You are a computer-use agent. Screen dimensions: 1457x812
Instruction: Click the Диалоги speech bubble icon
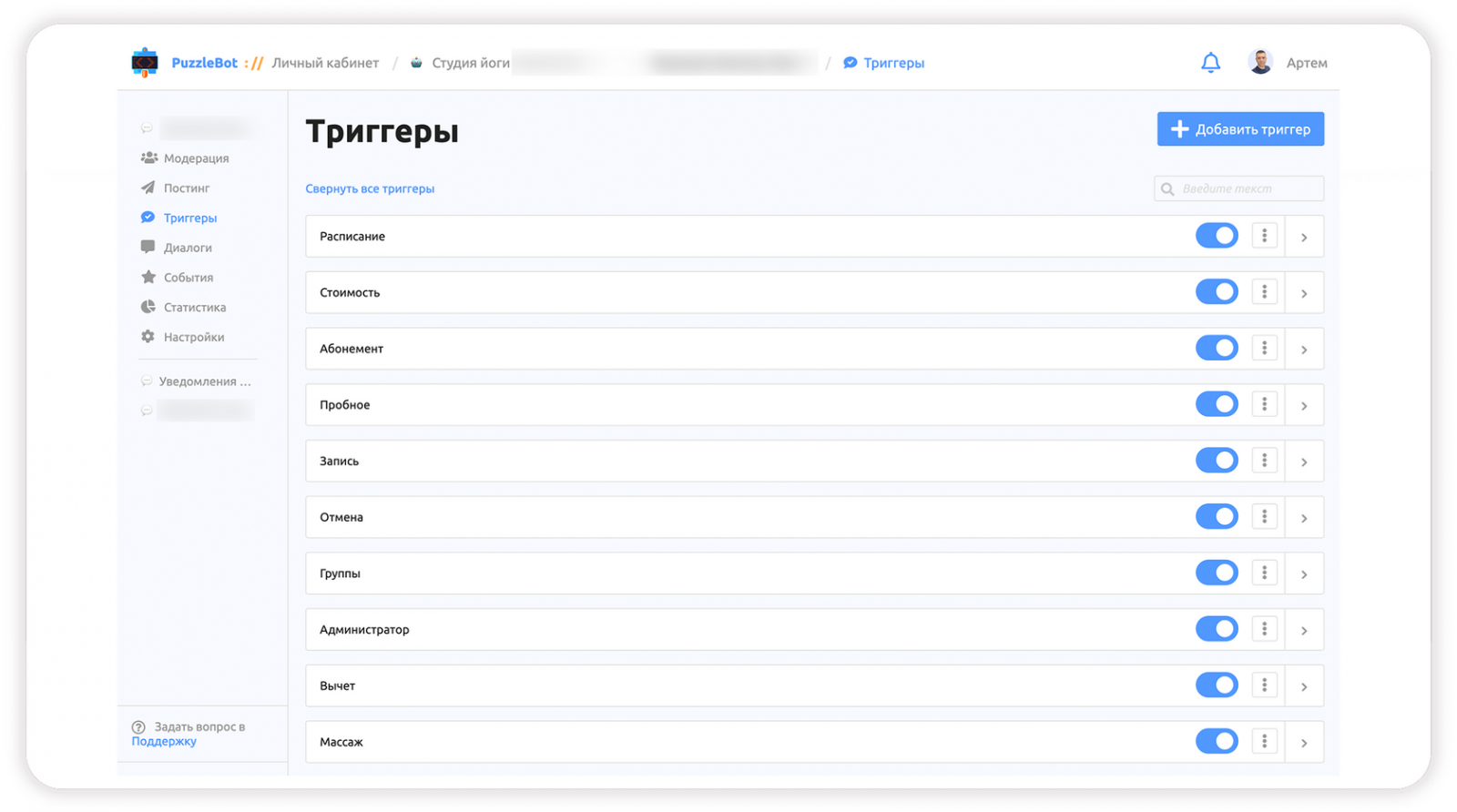pos(148,247)
